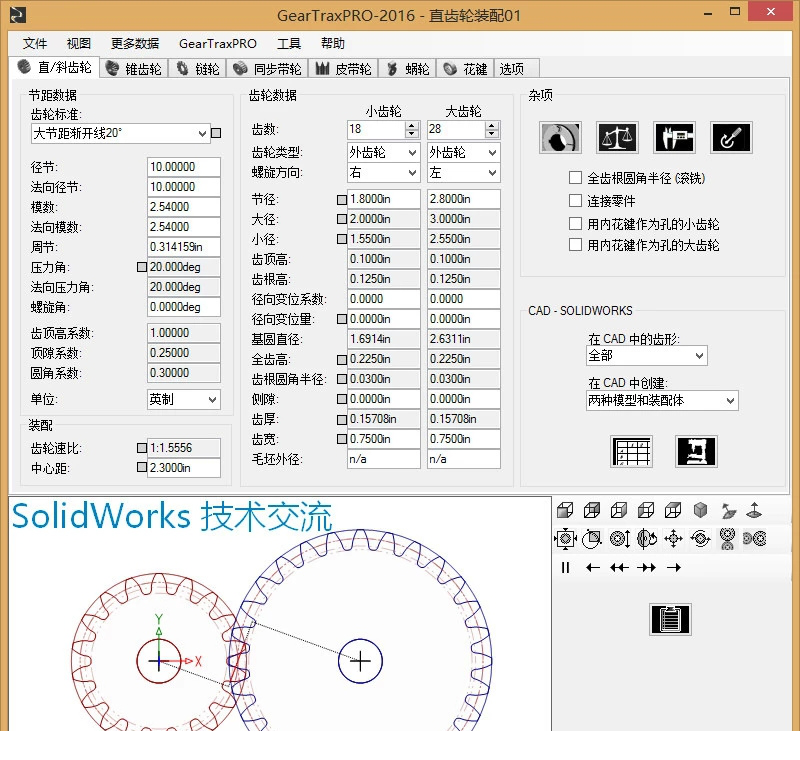Check 用内花键作为孔的小齿轮

575,223
